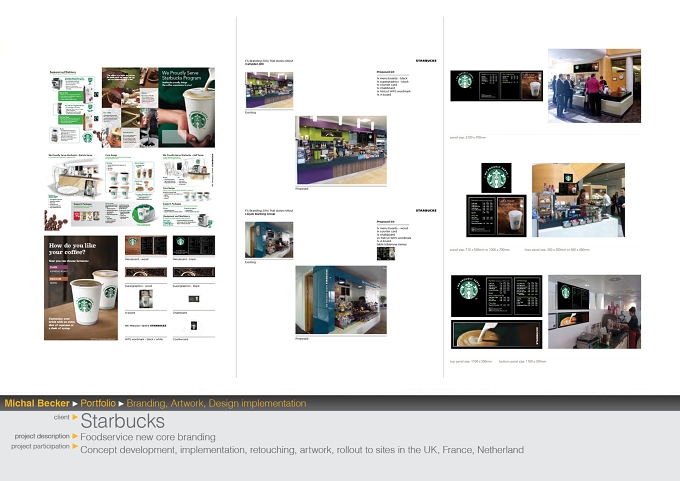Click the project participation label

point(40,446)
